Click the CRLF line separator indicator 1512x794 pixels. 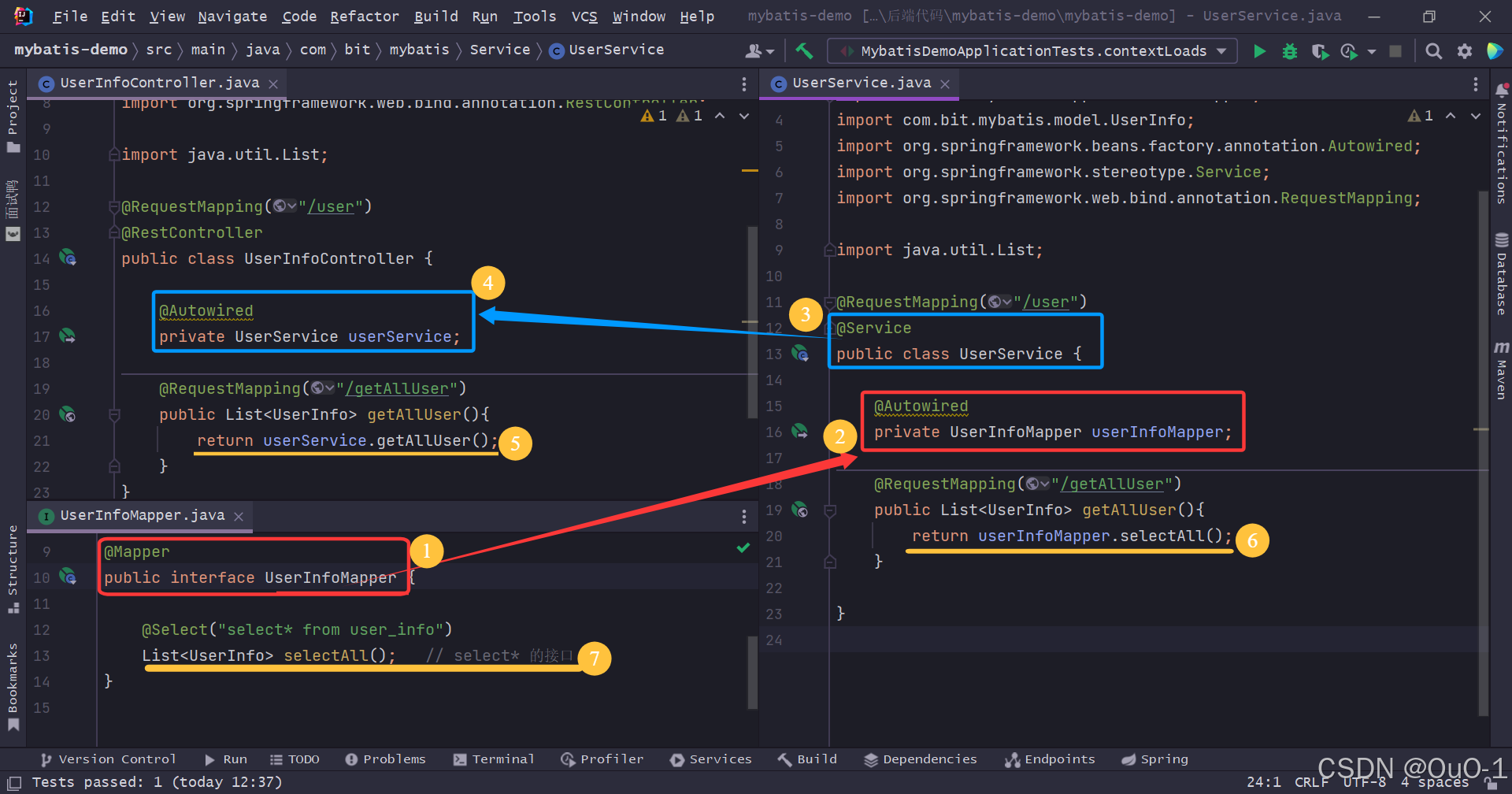point(1311,782)
